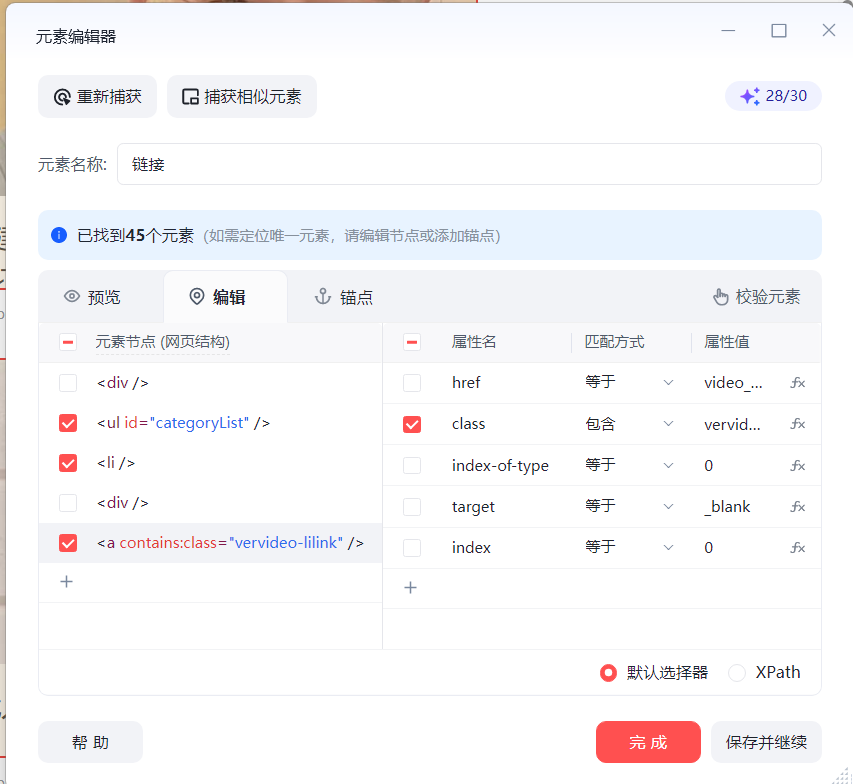Edit the class value vervid...
The height and width of the screenshot is (784, 853).
[x=732, y=424]
